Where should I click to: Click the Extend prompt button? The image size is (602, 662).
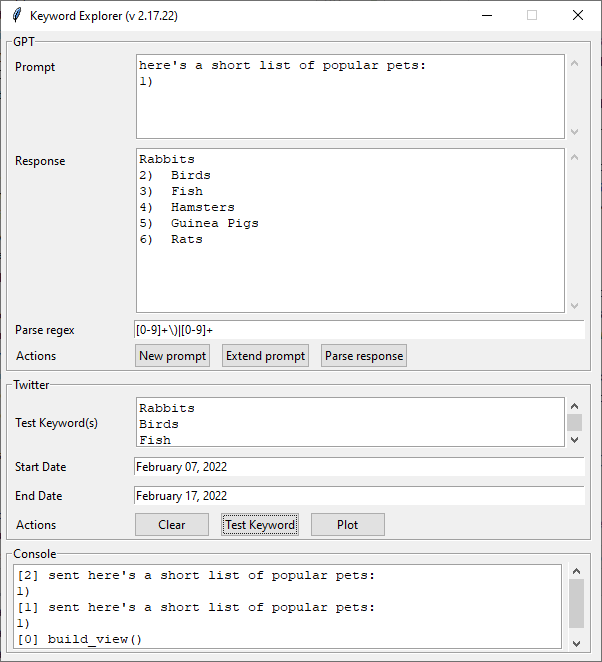point(265,356)
